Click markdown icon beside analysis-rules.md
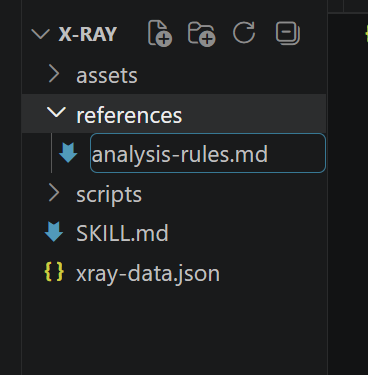 click(x=68, y=153)
